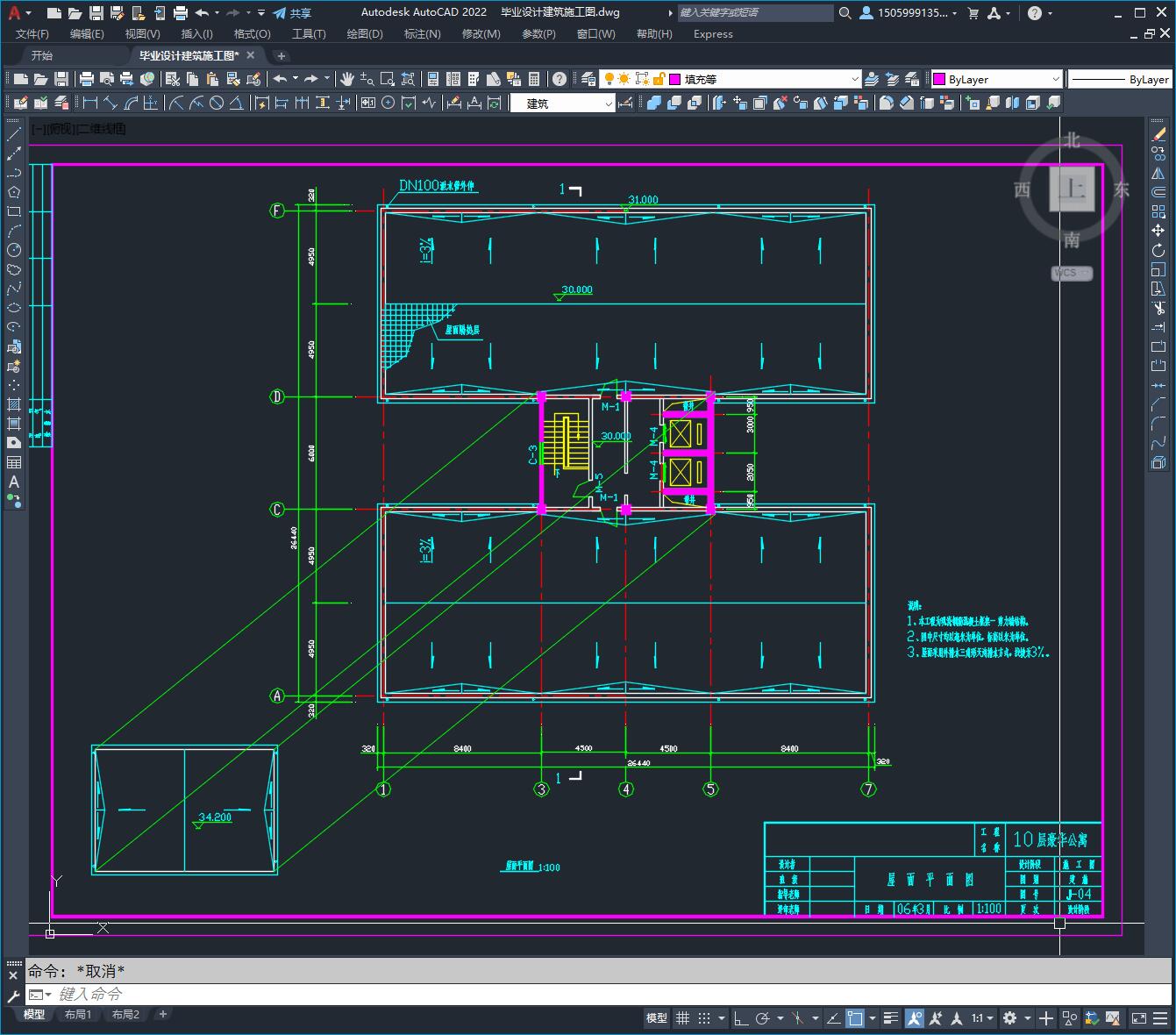Open the ByLayer color dropdown
Viewport: 1176px width, 1035px height.
coord(996,79)
